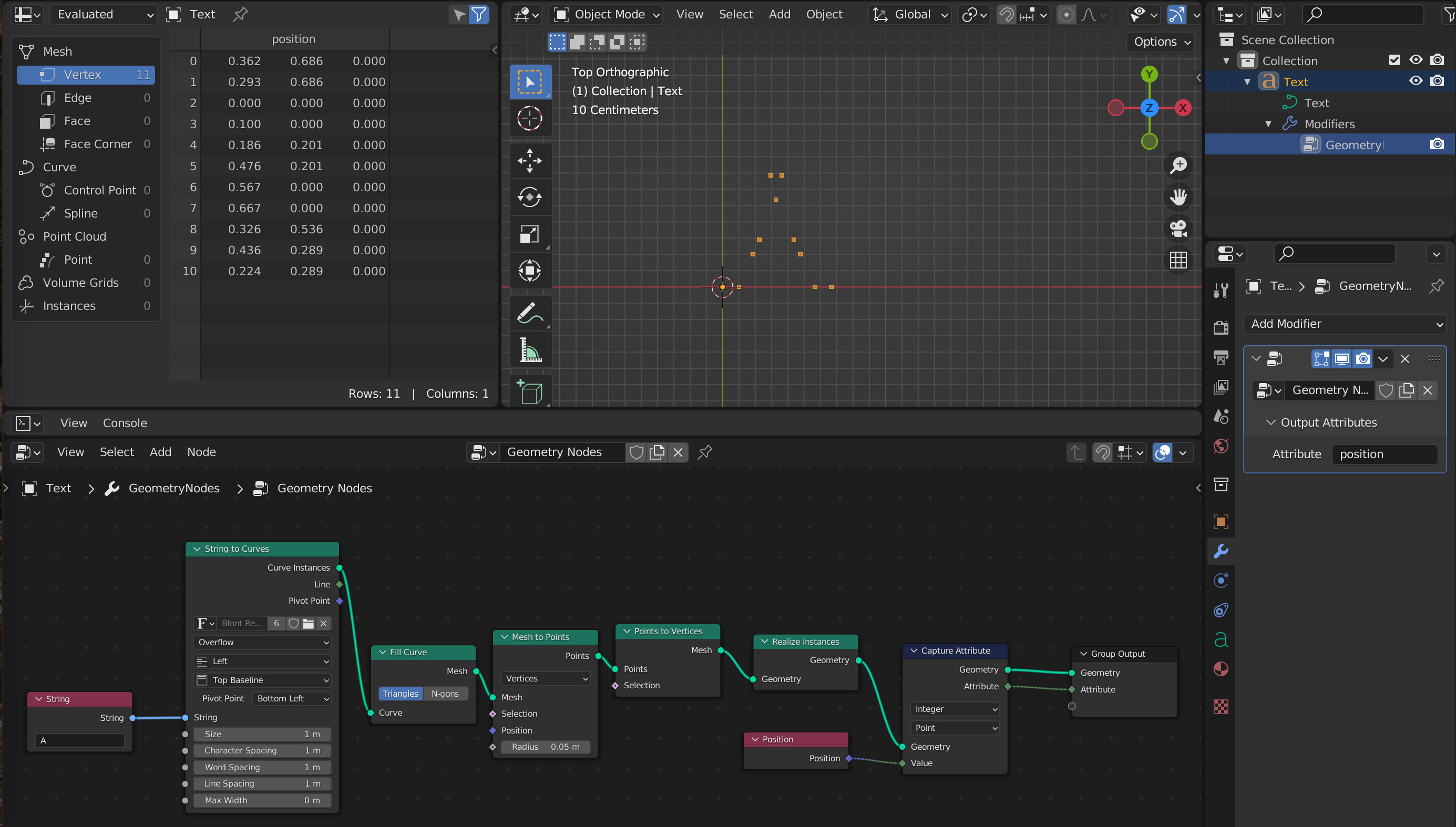Activate the Scale tool
The width and height of the screenshot is (1456, 827).
[530, 233]
